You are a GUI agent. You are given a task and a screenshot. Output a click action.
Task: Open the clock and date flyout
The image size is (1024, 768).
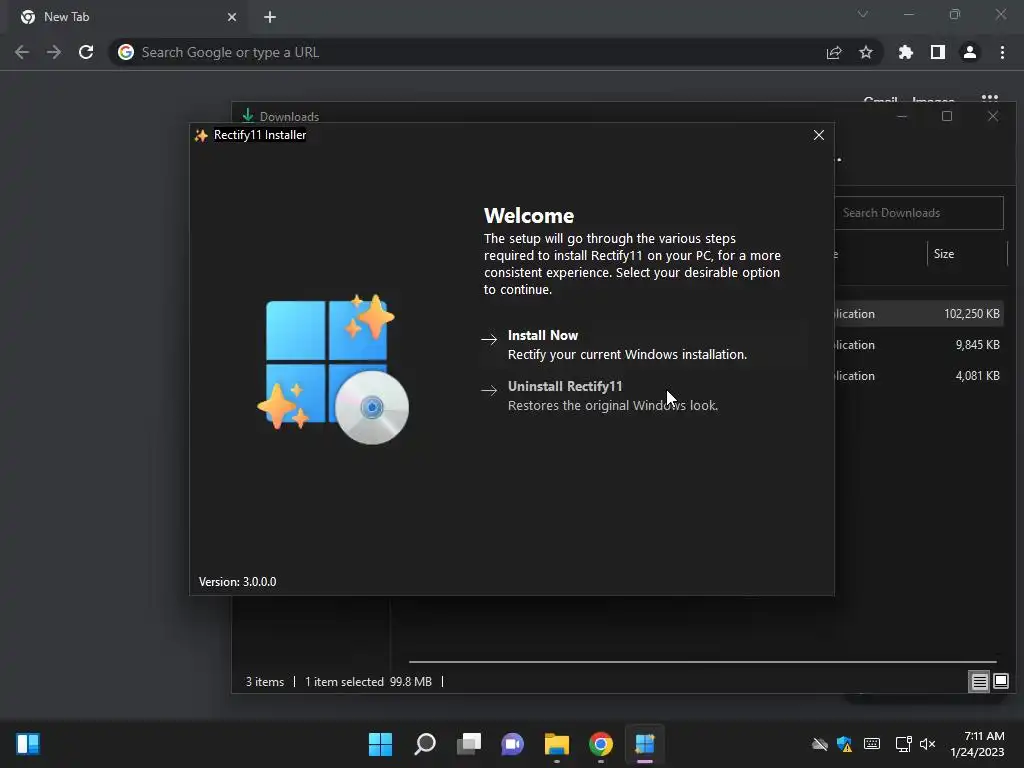tap(978, 744)
